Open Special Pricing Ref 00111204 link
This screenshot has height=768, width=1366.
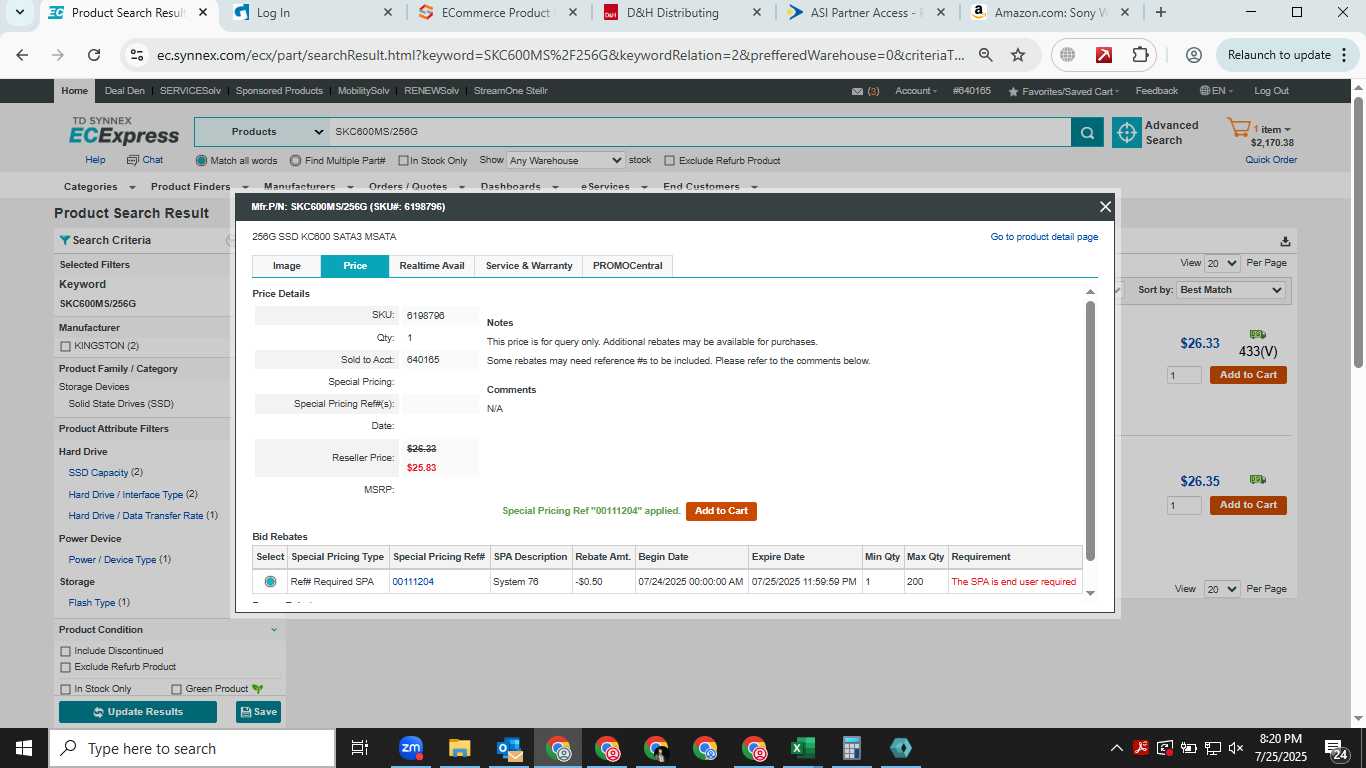(413, 582)
